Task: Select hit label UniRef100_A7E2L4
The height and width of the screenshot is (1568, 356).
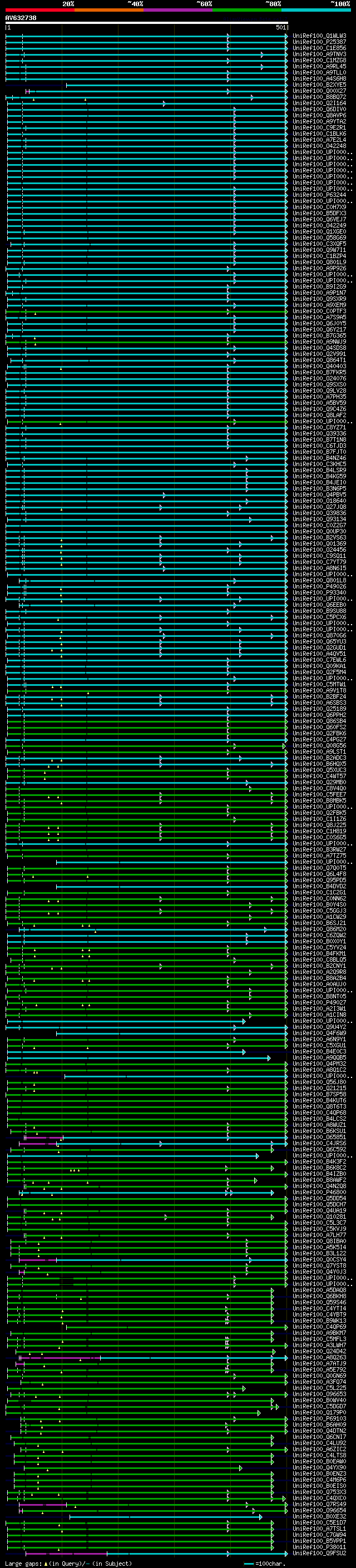Action: click(319, 140)
